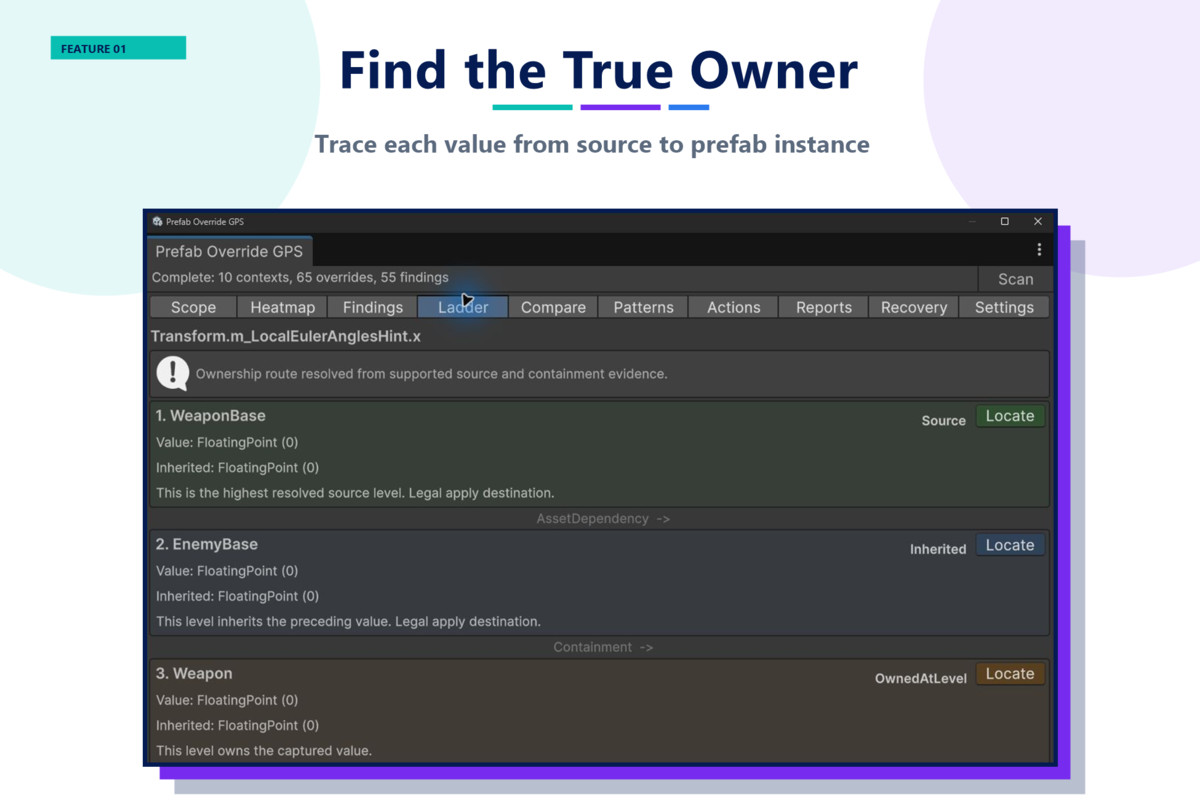Click the FEATURE 01 badge
The image size is (1200, 800).
click(118, 48)
